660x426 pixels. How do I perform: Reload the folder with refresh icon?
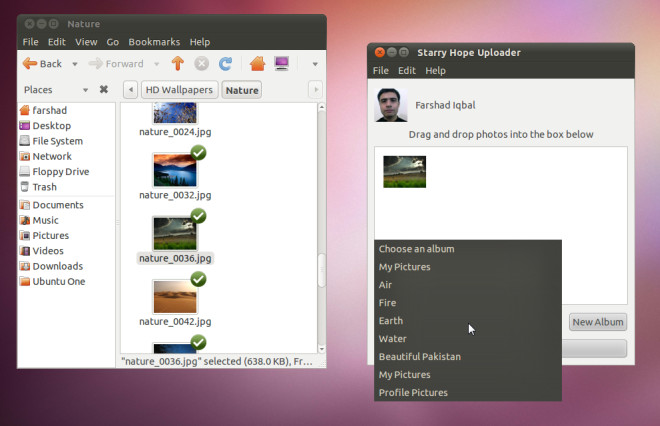225,64
